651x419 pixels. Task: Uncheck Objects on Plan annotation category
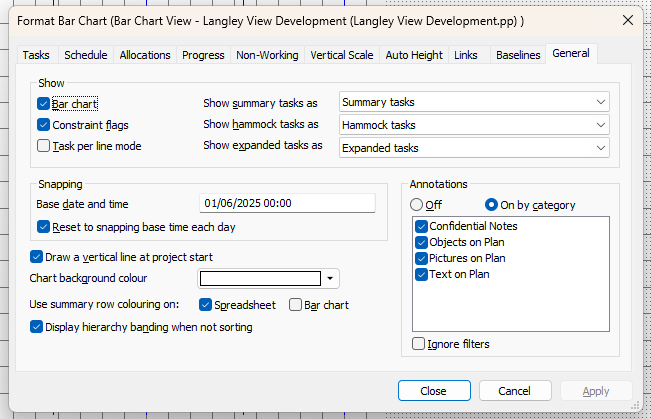pyautogui.click(x=421, y=243)
